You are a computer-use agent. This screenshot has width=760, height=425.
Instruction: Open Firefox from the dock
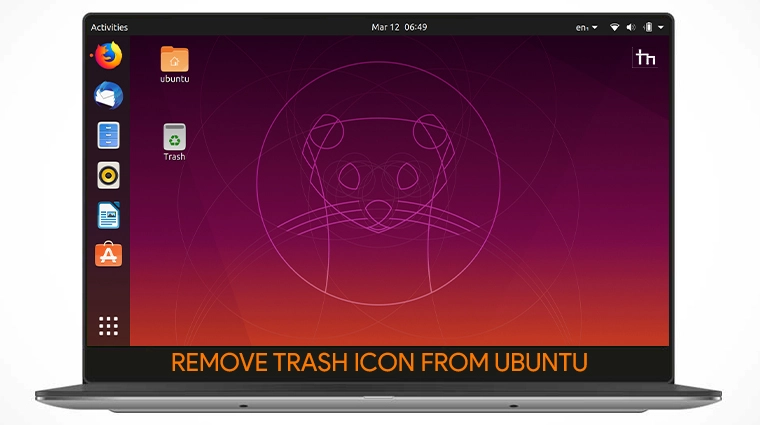[108, 56]
